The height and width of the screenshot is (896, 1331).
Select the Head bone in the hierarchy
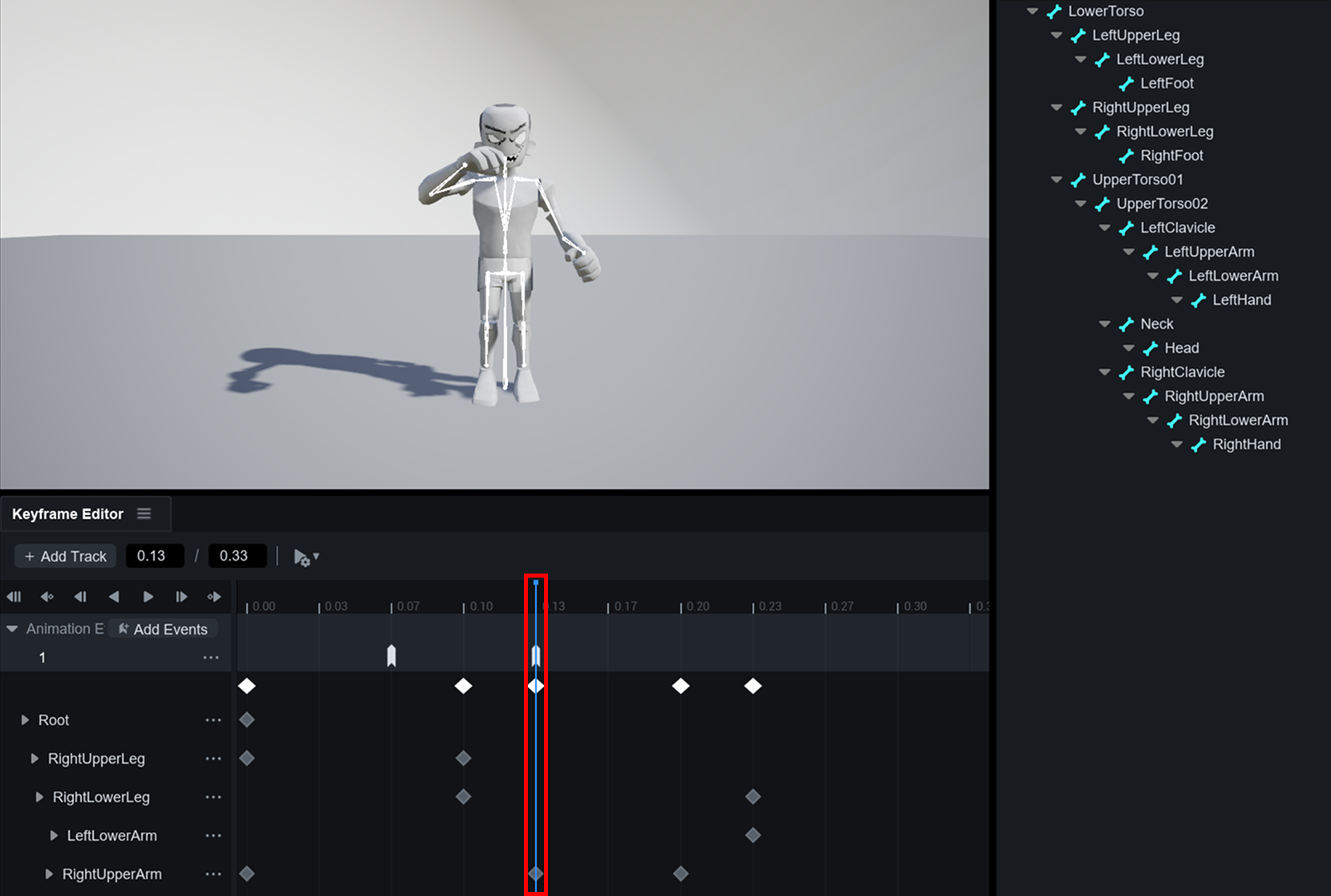click(1181, 348)
